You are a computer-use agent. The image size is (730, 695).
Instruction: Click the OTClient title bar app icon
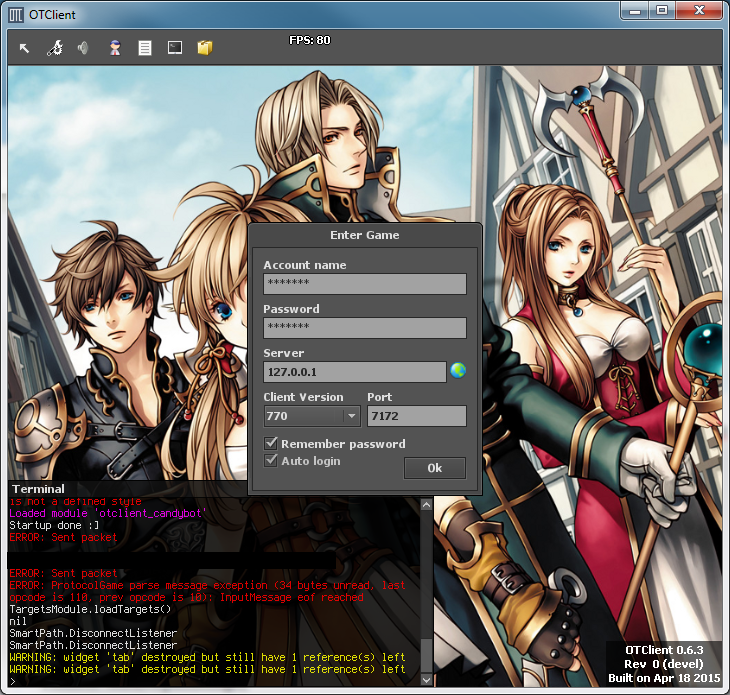(16, 15)
